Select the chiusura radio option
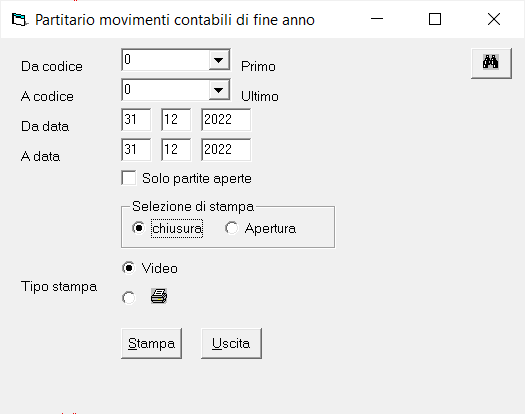The width and height of the screenshot is (525, 414). coord(138,228)
